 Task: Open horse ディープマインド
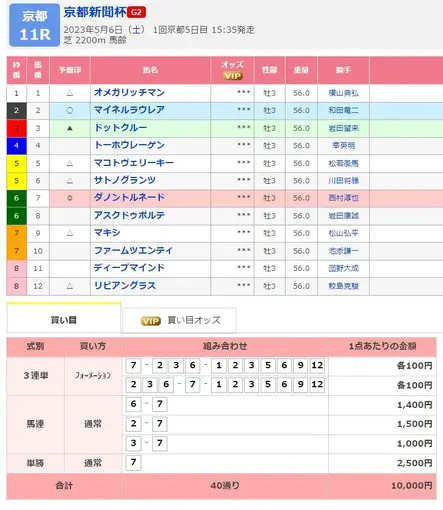(x=129, y=268)
